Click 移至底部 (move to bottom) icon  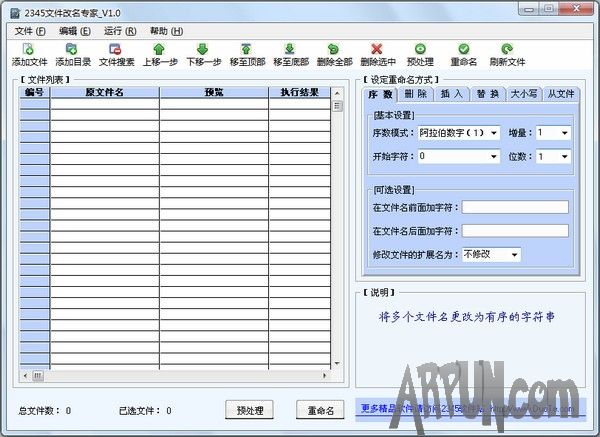[x=290, y=49]
